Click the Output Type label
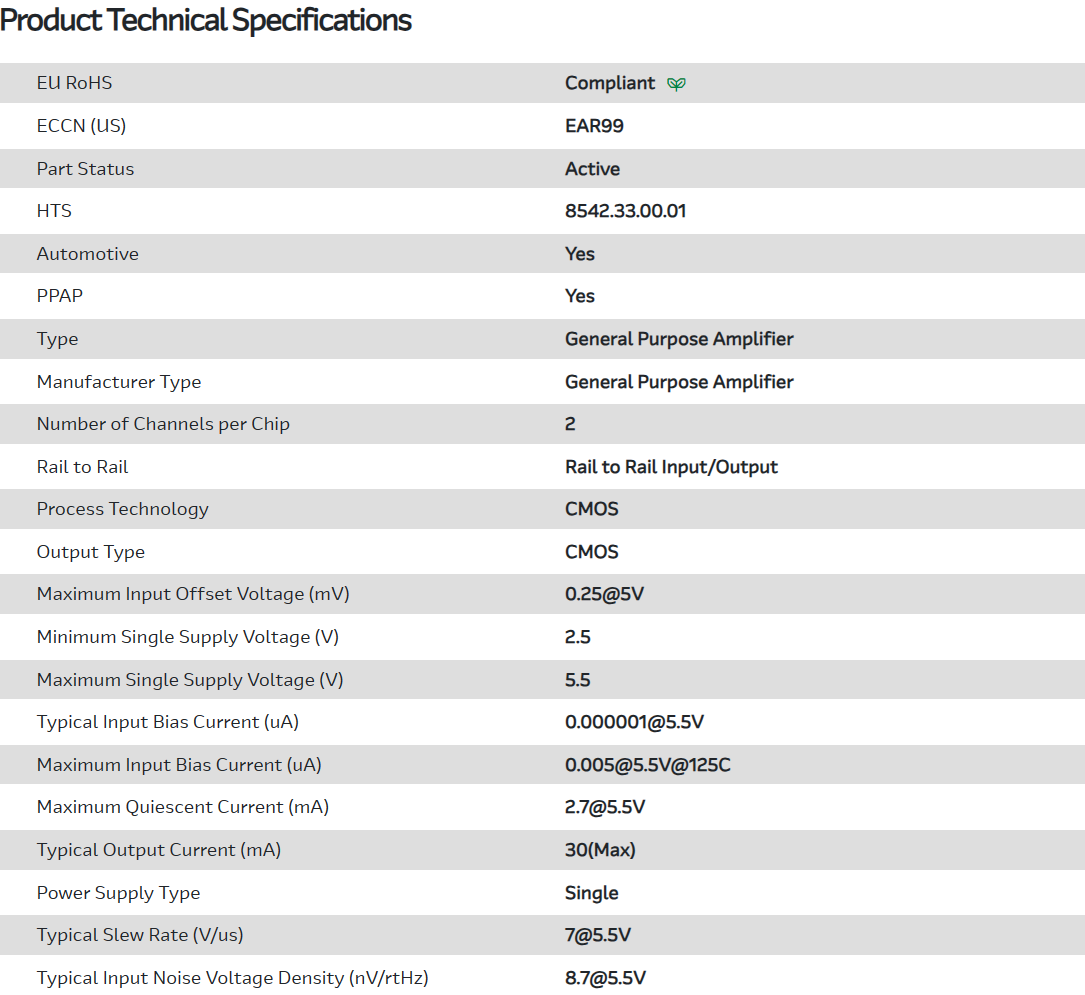This screenshot has height=995, width=1085. point(91,552)
